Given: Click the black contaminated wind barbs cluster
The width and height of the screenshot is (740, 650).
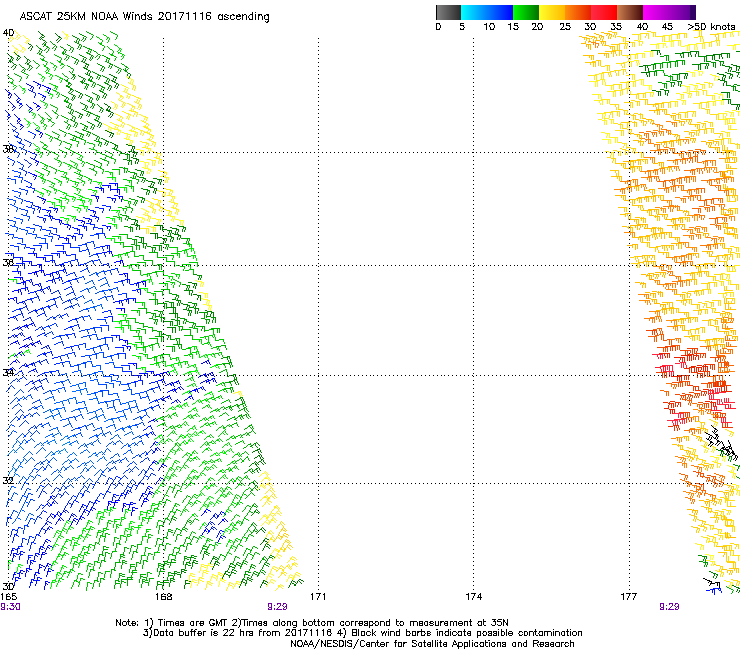Looking at the screenshot, I should (x=721, y=444).
